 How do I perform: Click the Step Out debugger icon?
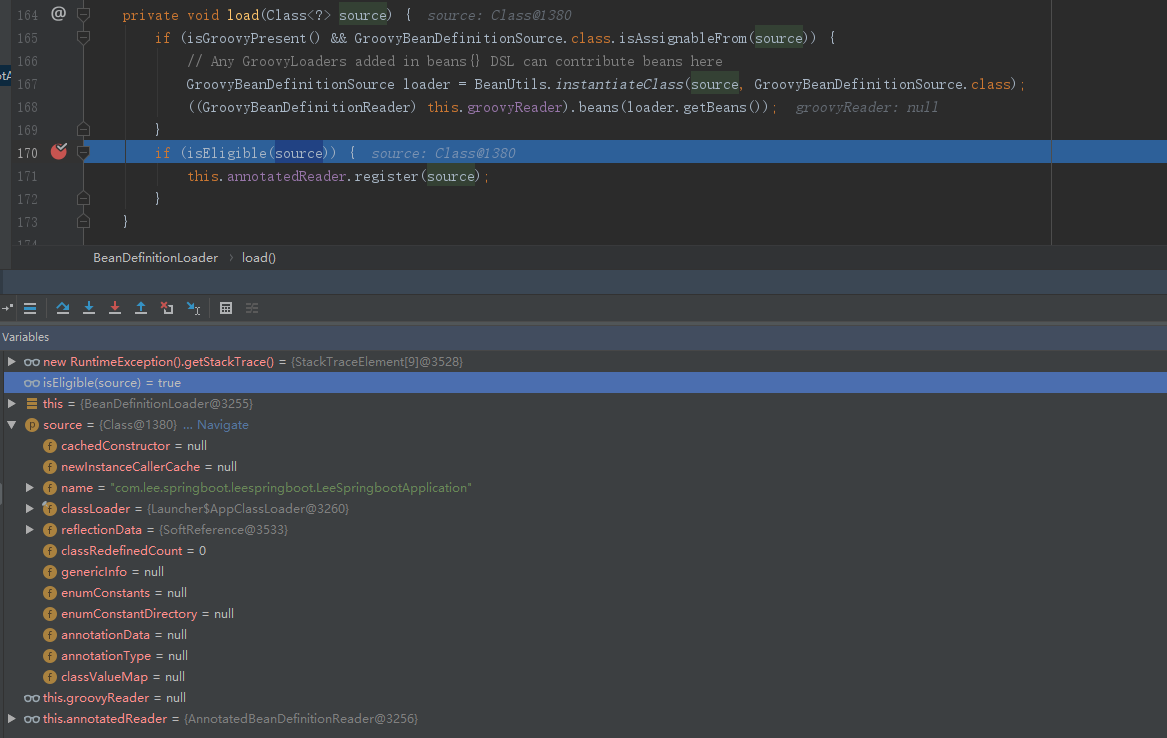tap(141, 308)
